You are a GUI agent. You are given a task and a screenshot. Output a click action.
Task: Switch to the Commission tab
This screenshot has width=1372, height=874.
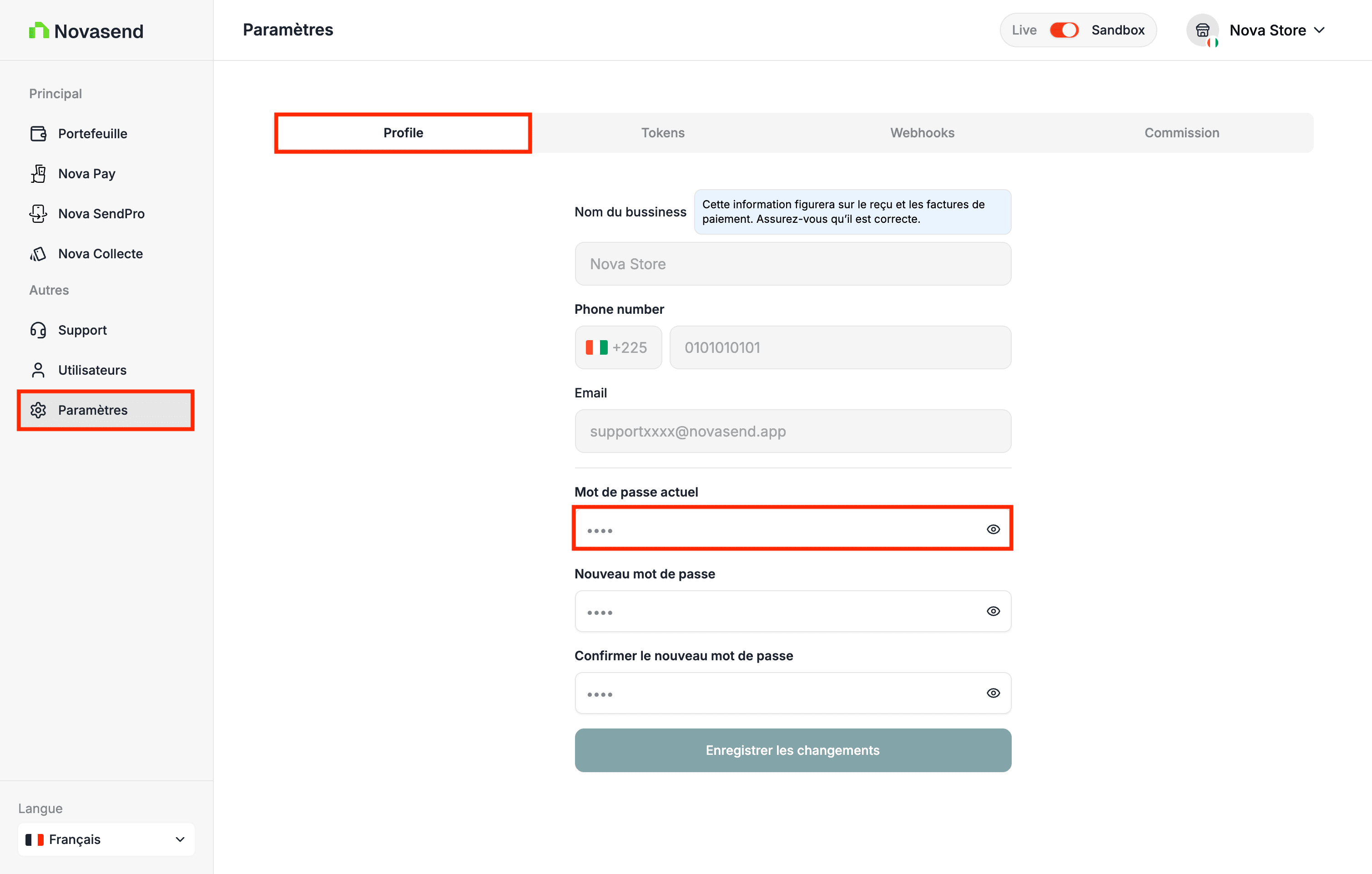point(1182,133)
